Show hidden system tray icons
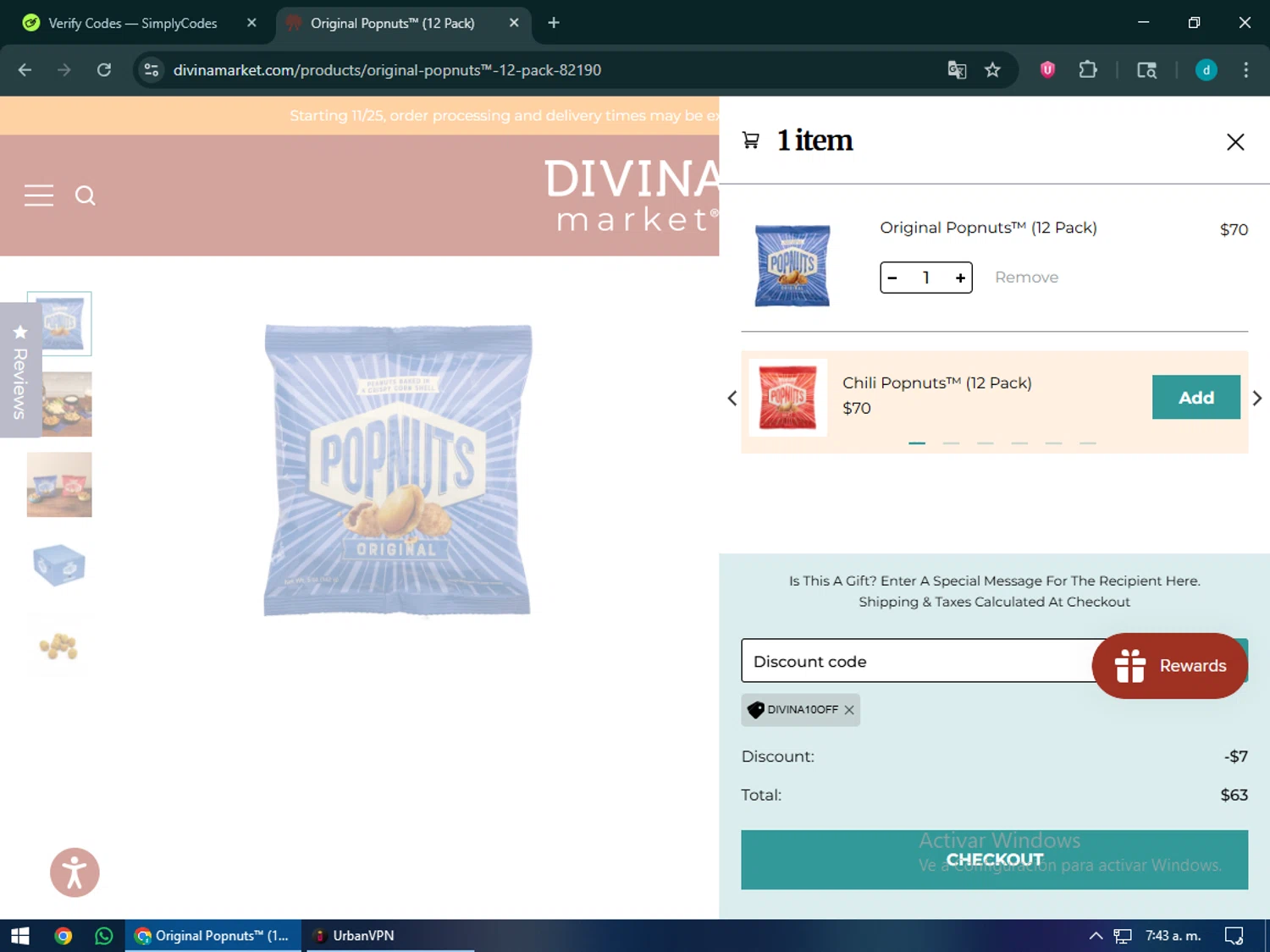Screen dimensions: 1270x952 pyautogui.click(x=1096, y=936)
